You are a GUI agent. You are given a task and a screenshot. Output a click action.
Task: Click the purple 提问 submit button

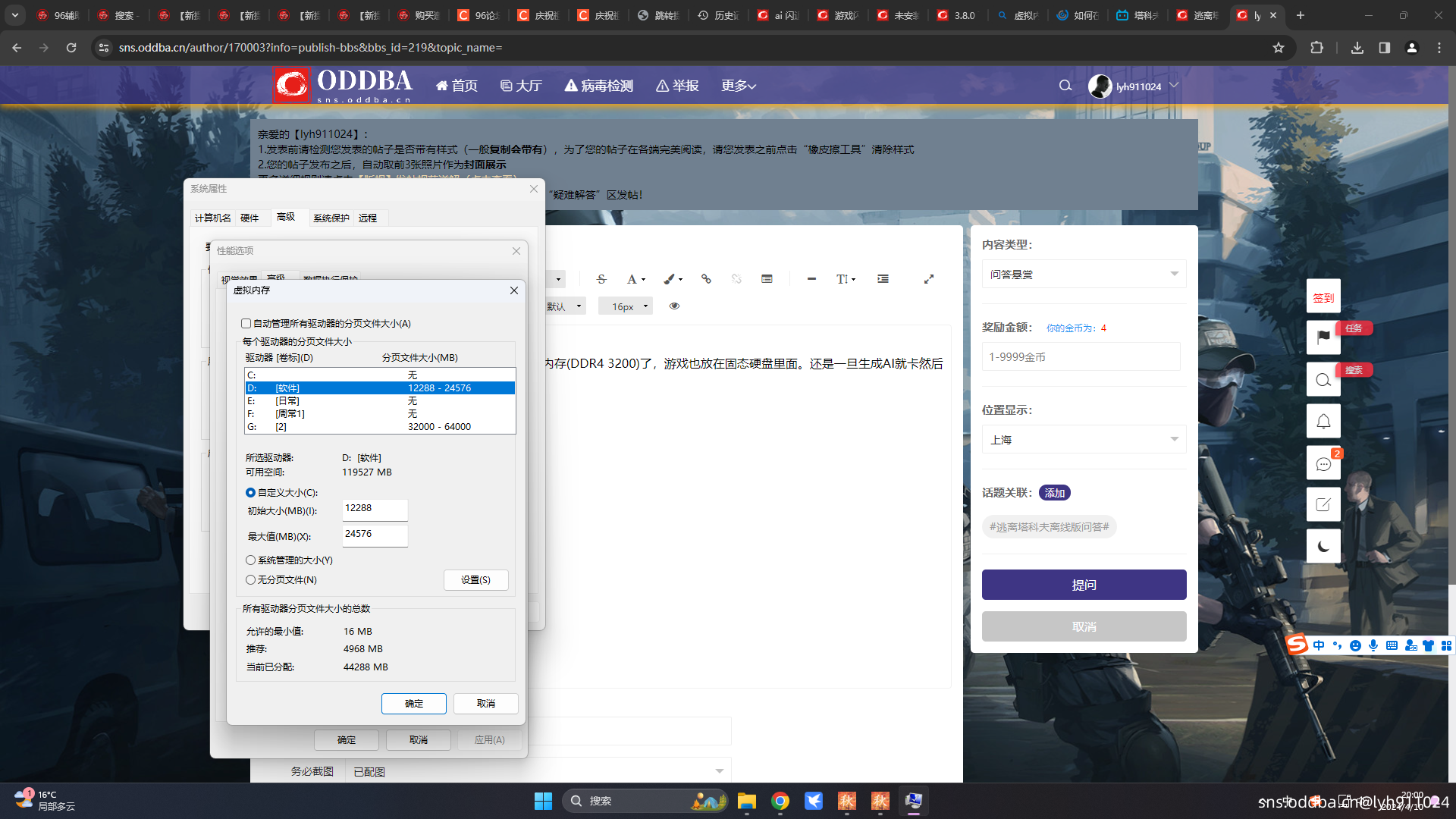[x=1084, y=585]
